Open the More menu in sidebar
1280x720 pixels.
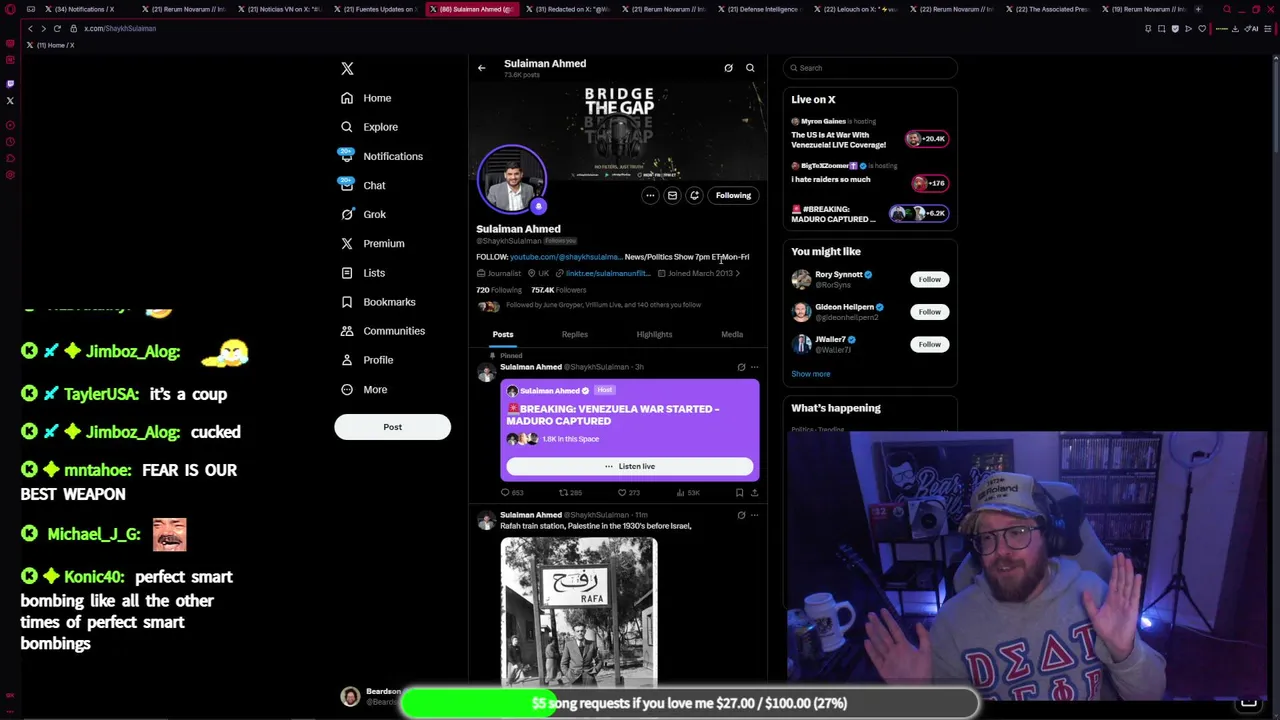point(364,389)
